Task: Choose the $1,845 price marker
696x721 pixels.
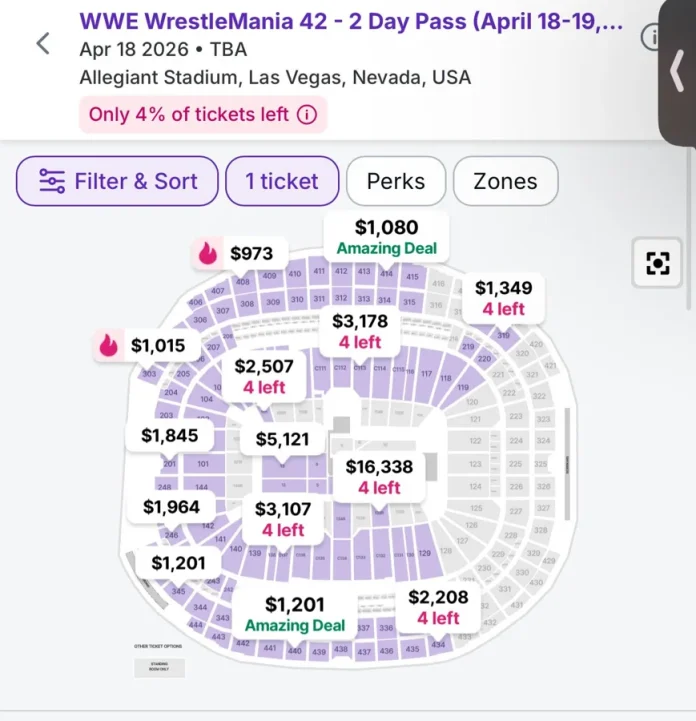Action: point(162,435)
